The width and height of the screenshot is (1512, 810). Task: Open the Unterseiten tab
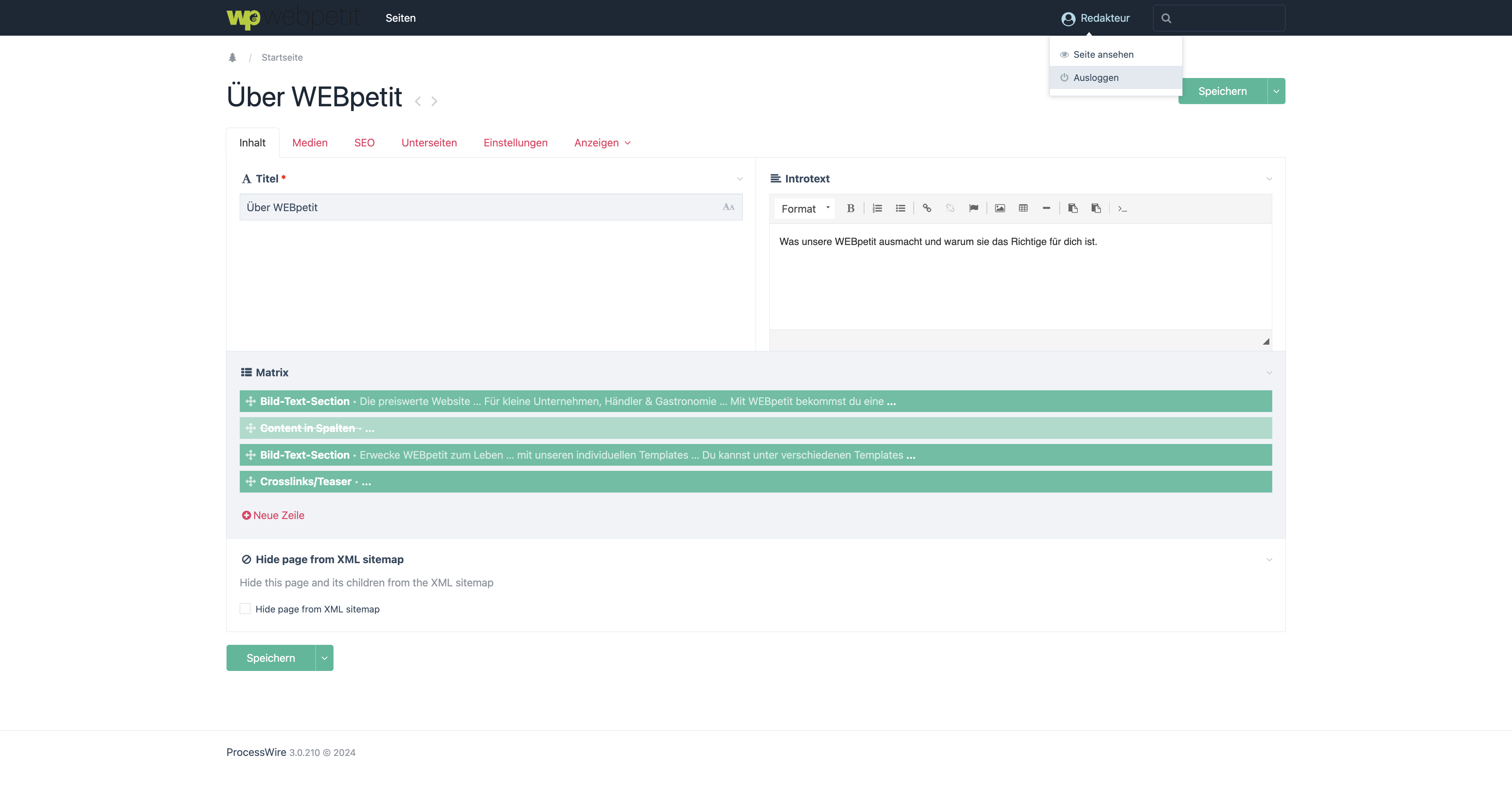pyautogui.click(x=429, y=143)
